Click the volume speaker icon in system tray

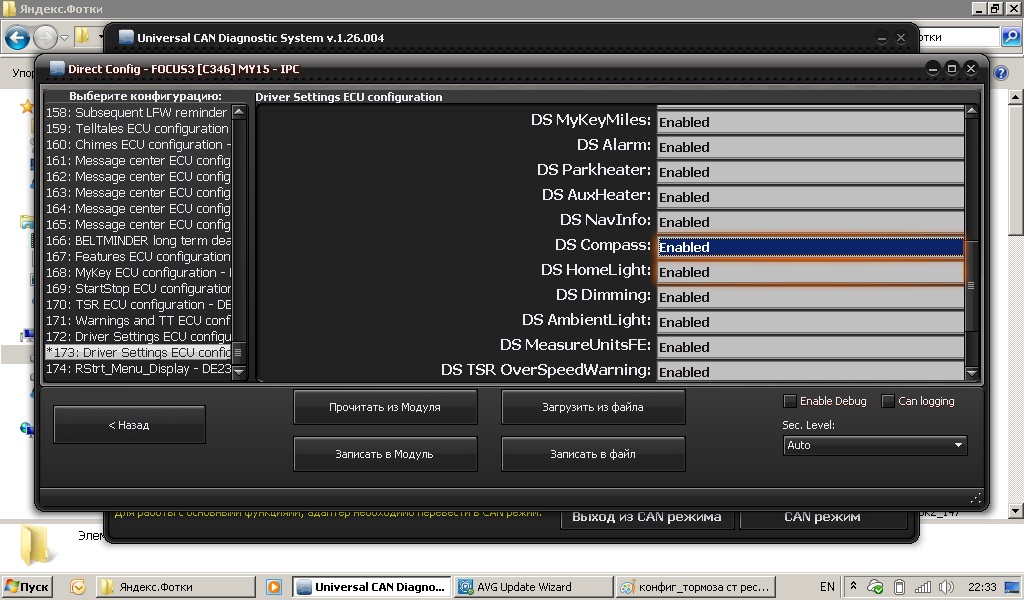946,587
